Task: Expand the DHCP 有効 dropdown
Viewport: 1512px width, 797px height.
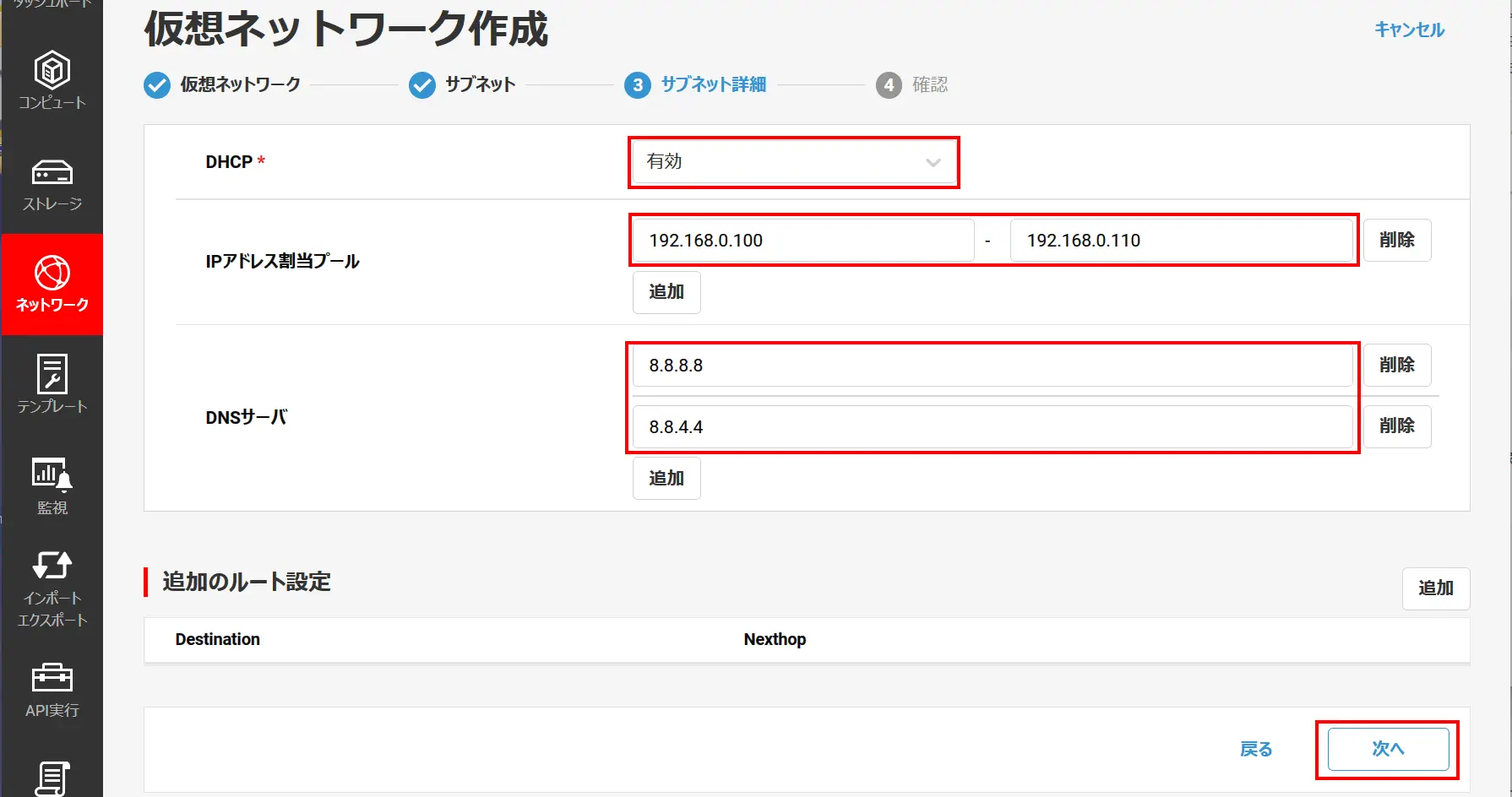Action: point(794,162)
